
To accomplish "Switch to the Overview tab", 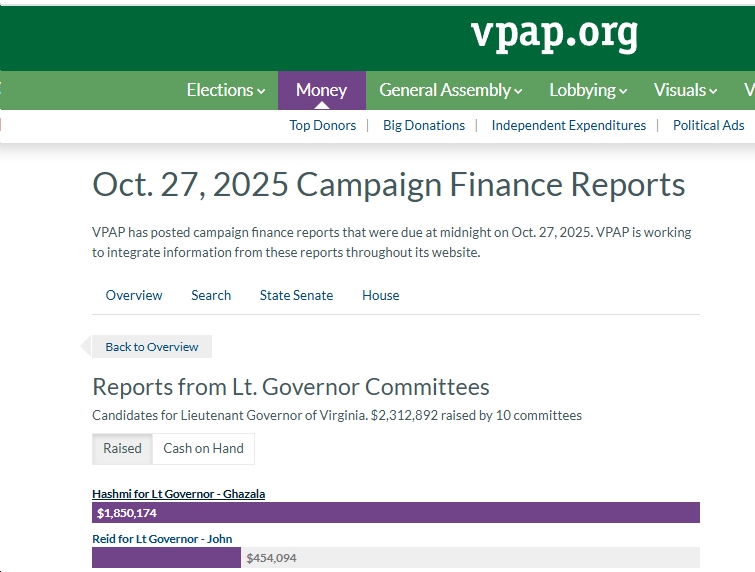I will [134, 295].
